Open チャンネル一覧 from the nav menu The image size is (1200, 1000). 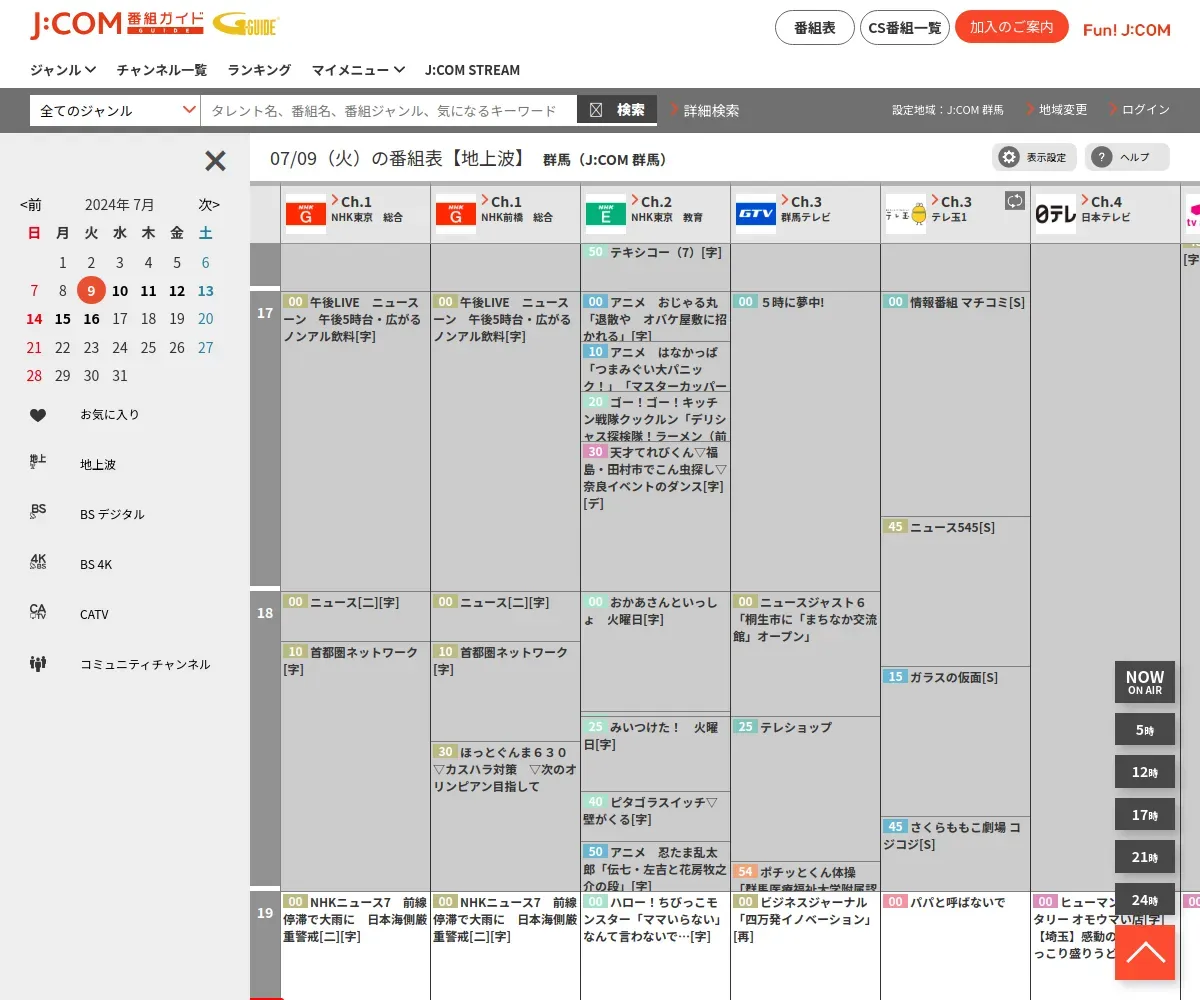pos(162,70)
